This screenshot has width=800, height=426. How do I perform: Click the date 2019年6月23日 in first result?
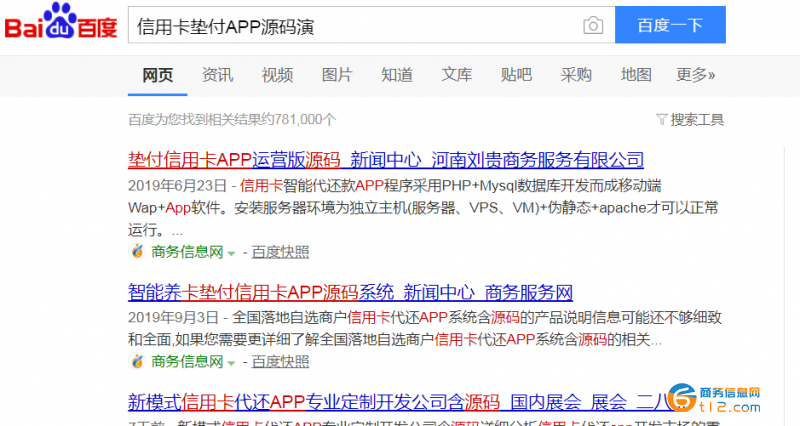click(177, 186)
